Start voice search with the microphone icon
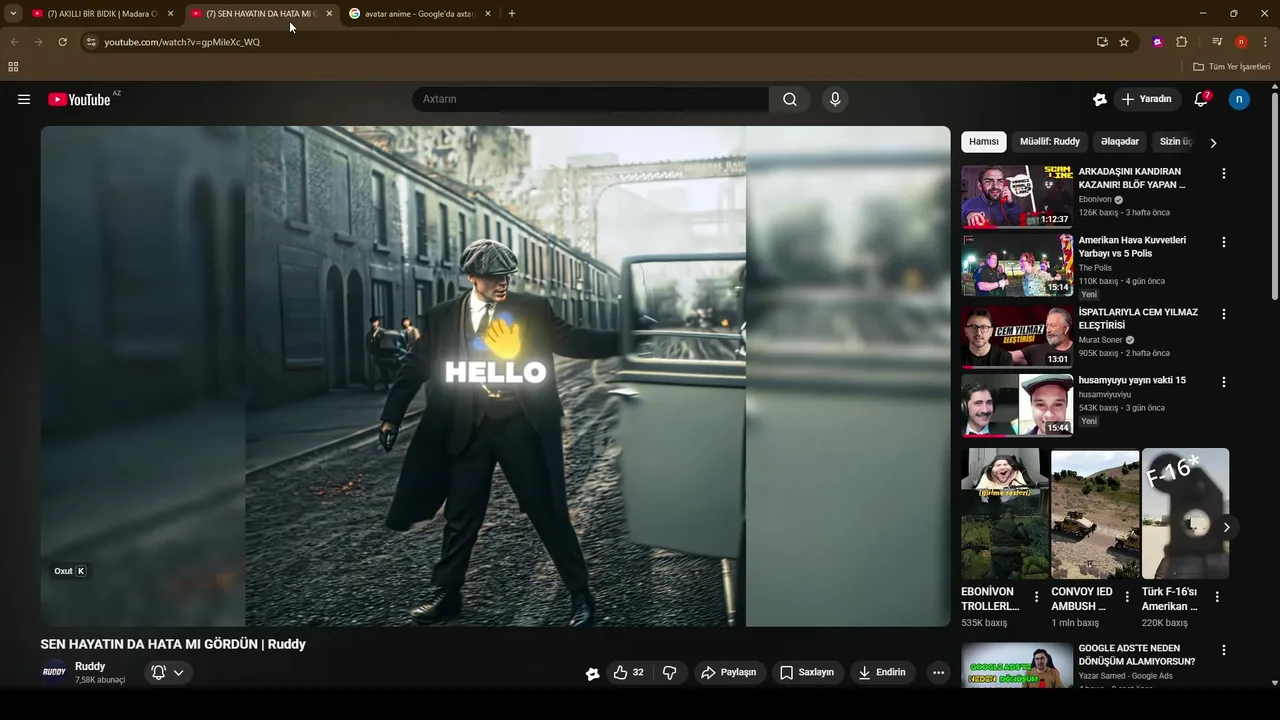 coord(835,99)
